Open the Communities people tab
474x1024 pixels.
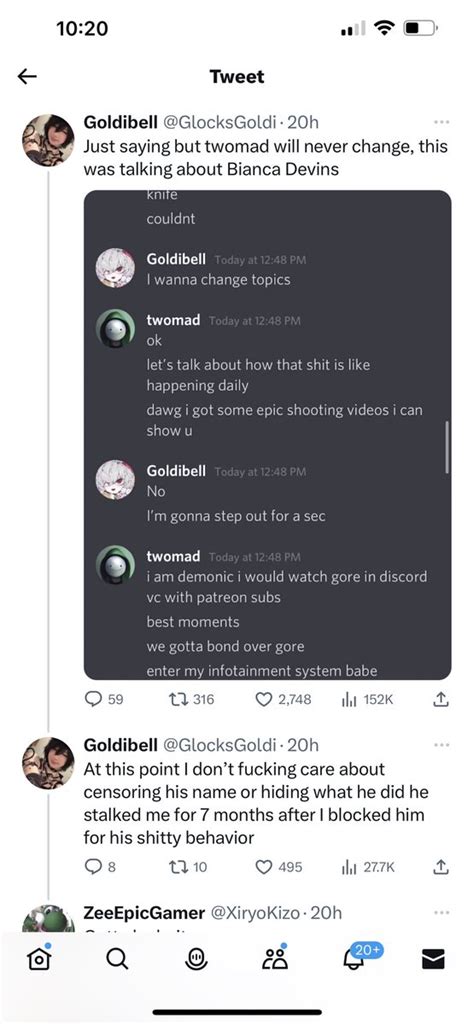pyautogui.click(x=275, y=957)
